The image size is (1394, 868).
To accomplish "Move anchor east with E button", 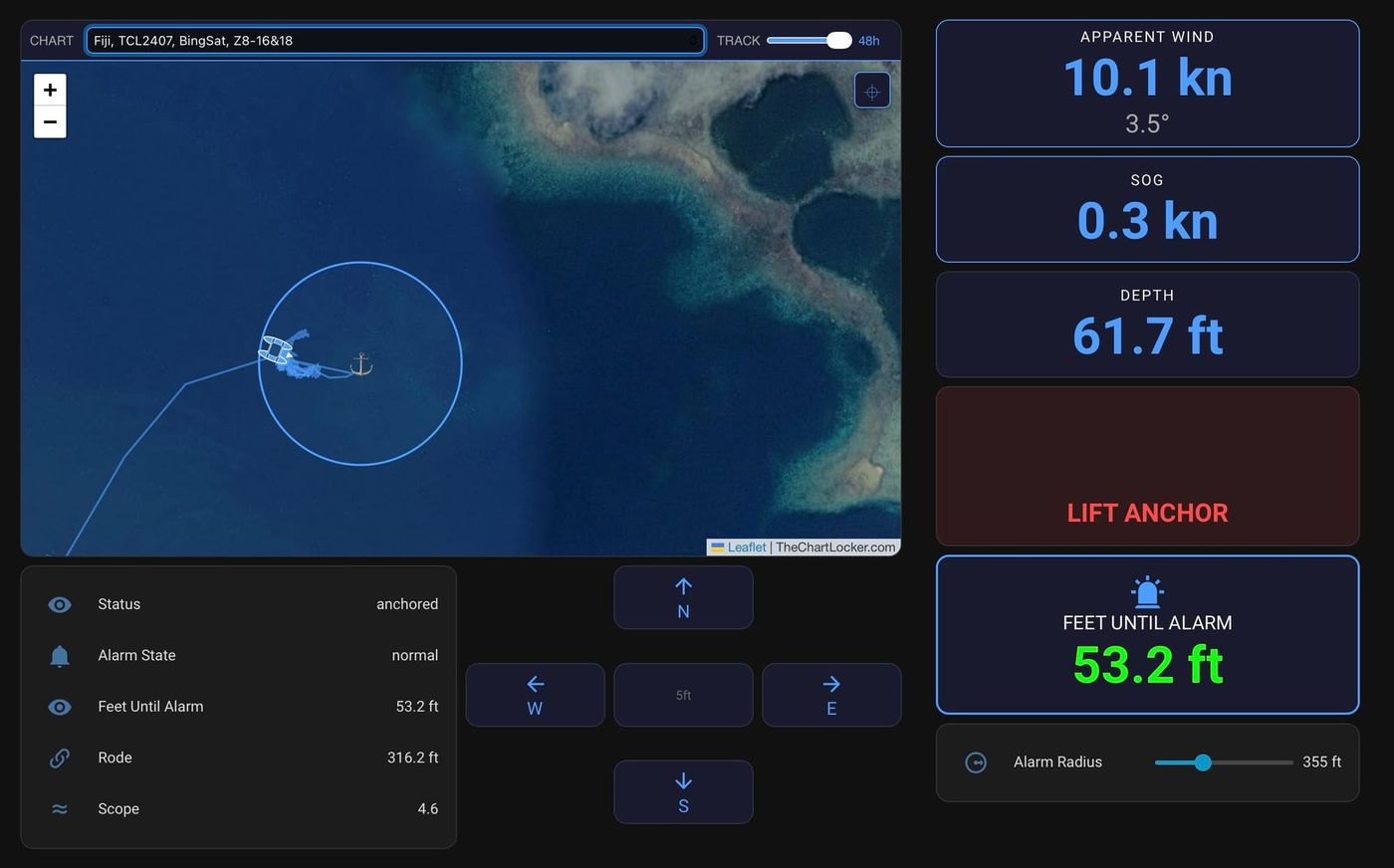I will pyautogui.click(x=831, y=695).
